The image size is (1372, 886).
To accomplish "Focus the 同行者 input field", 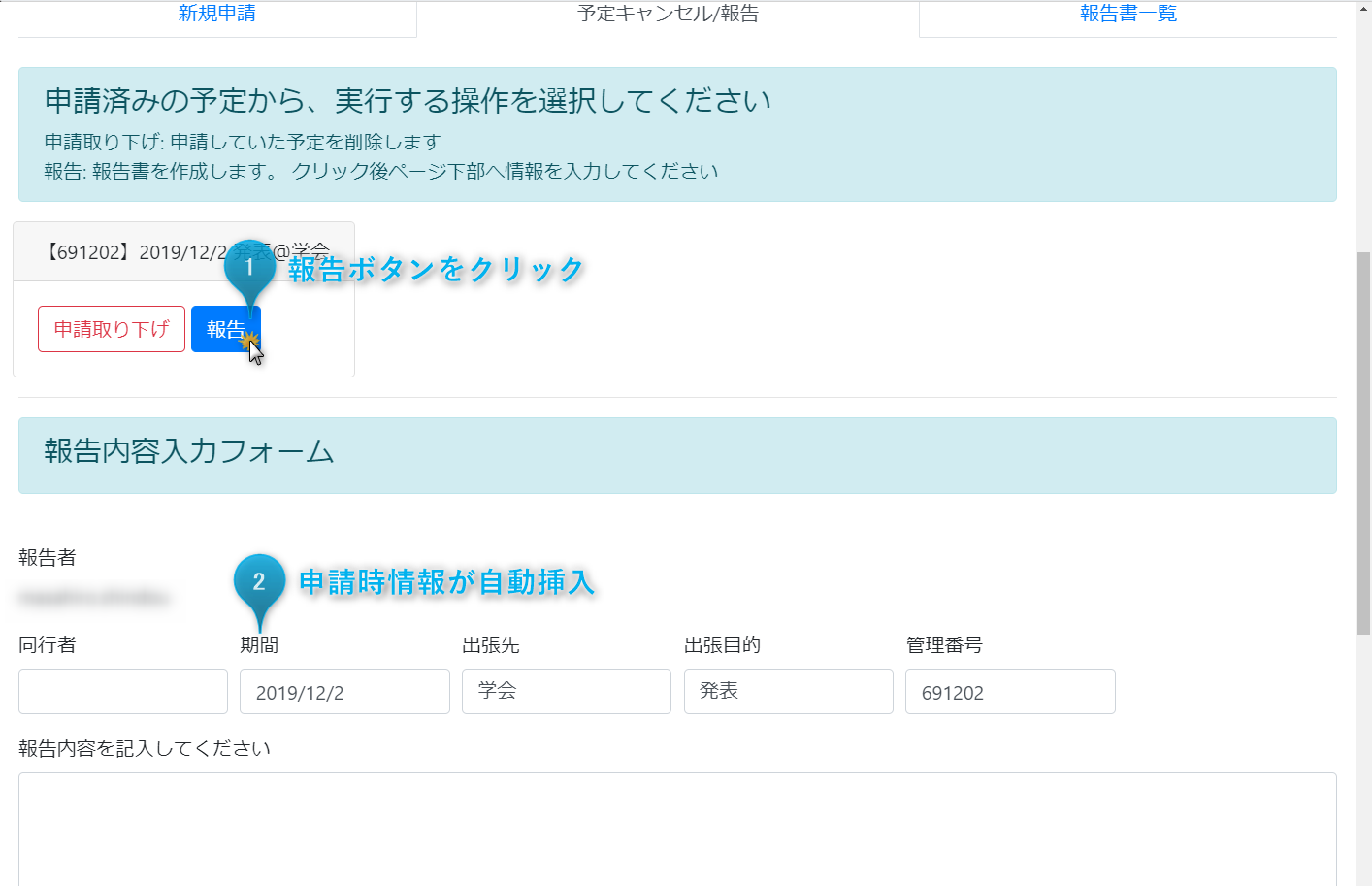I will pyautogui.click(x=123, y=692).
